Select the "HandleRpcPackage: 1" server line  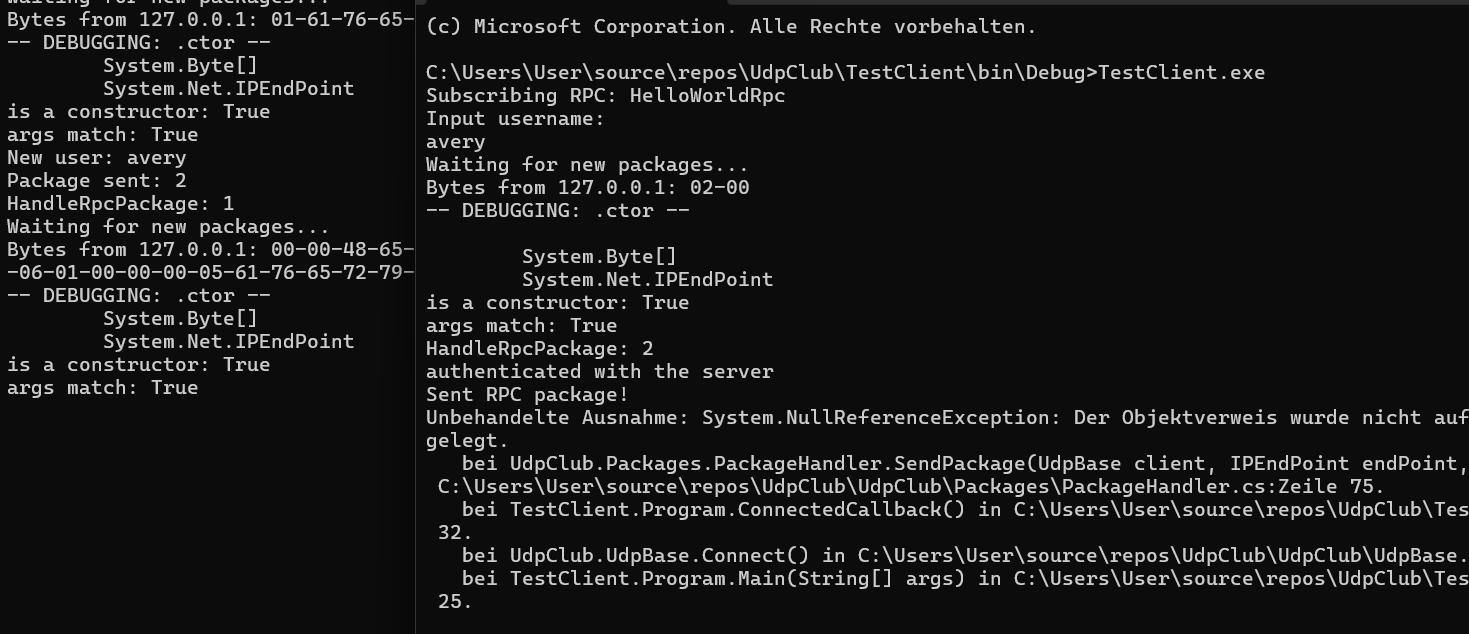pos(120,204)
